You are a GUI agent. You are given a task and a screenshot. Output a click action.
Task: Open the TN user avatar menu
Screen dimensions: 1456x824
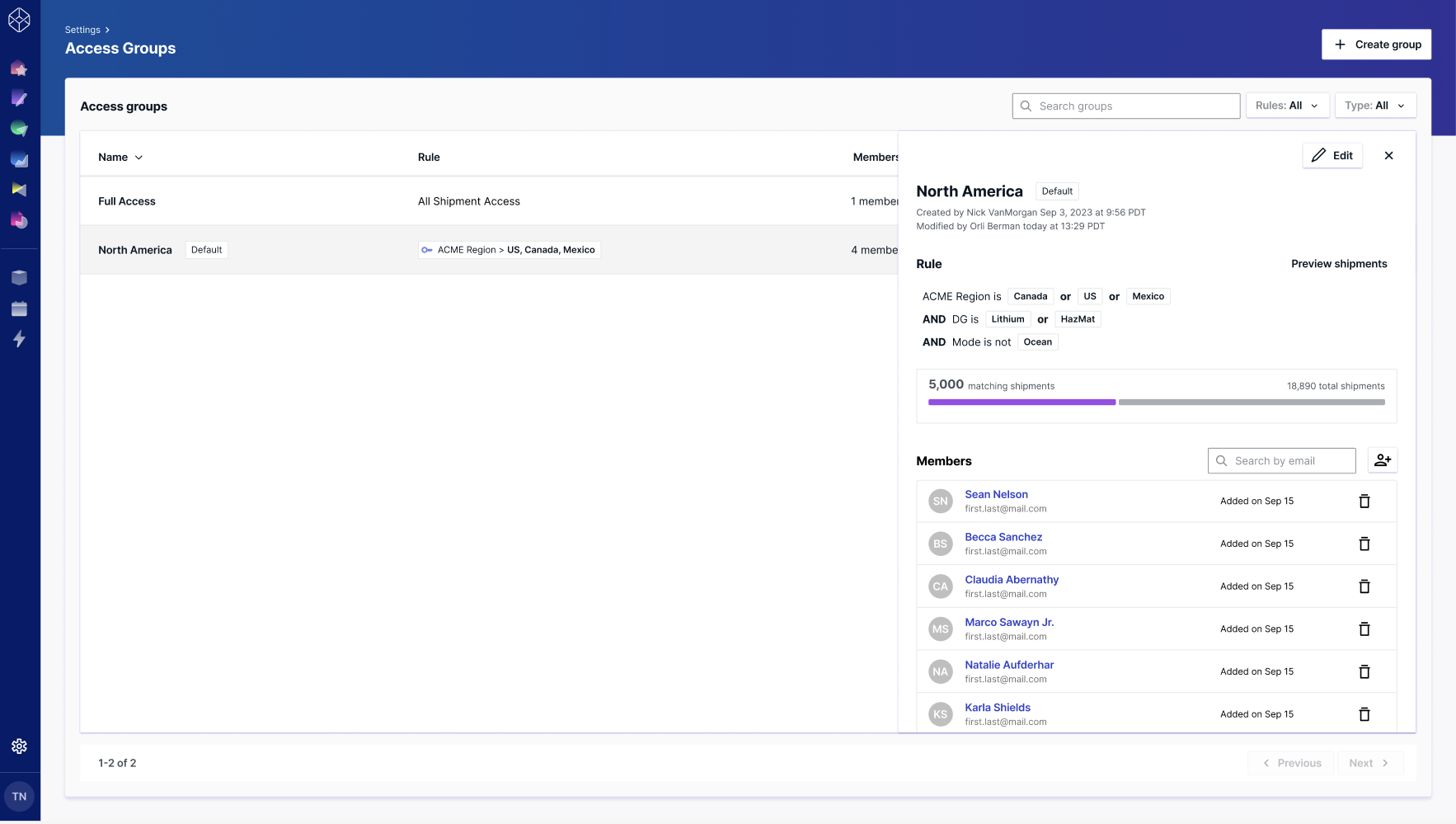(19, 797)
